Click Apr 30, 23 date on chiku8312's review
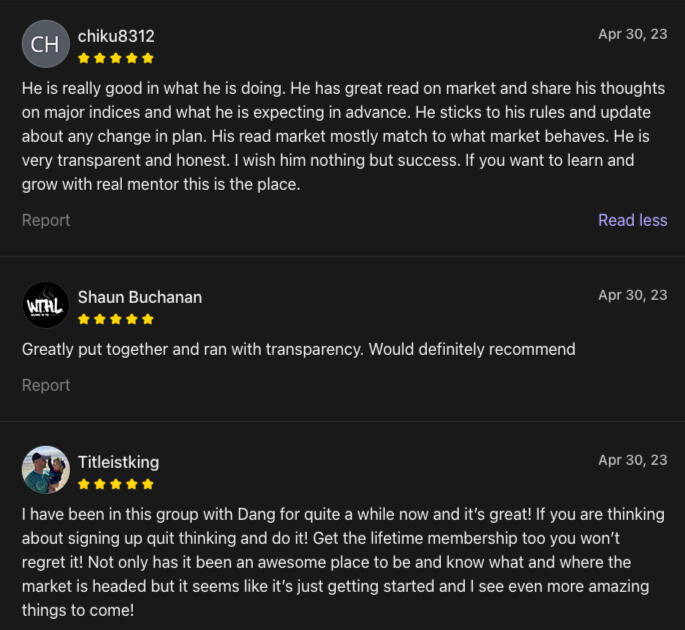 (632, 34)
